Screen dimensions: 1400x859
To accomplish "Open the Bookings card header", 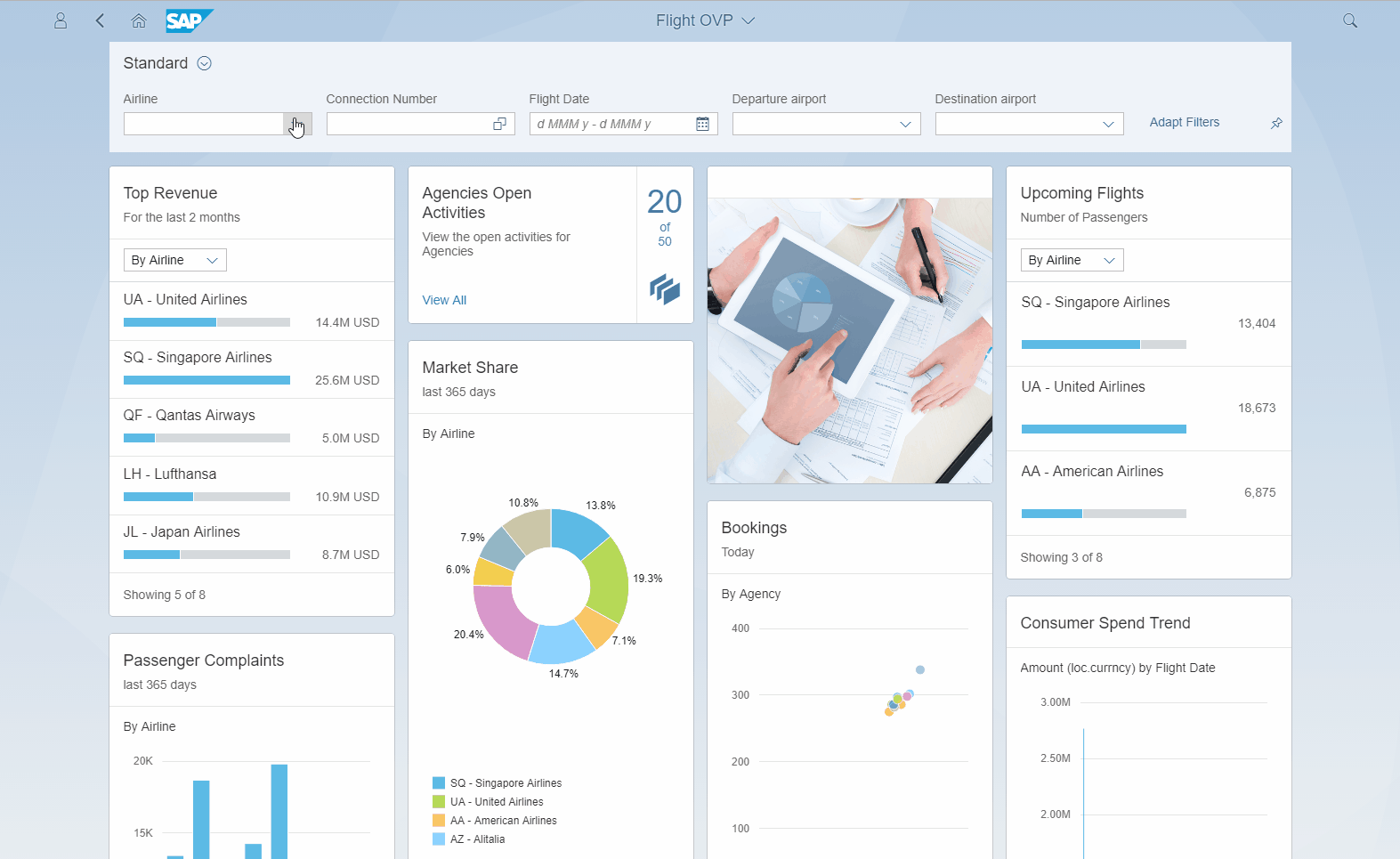I will 850,539.
